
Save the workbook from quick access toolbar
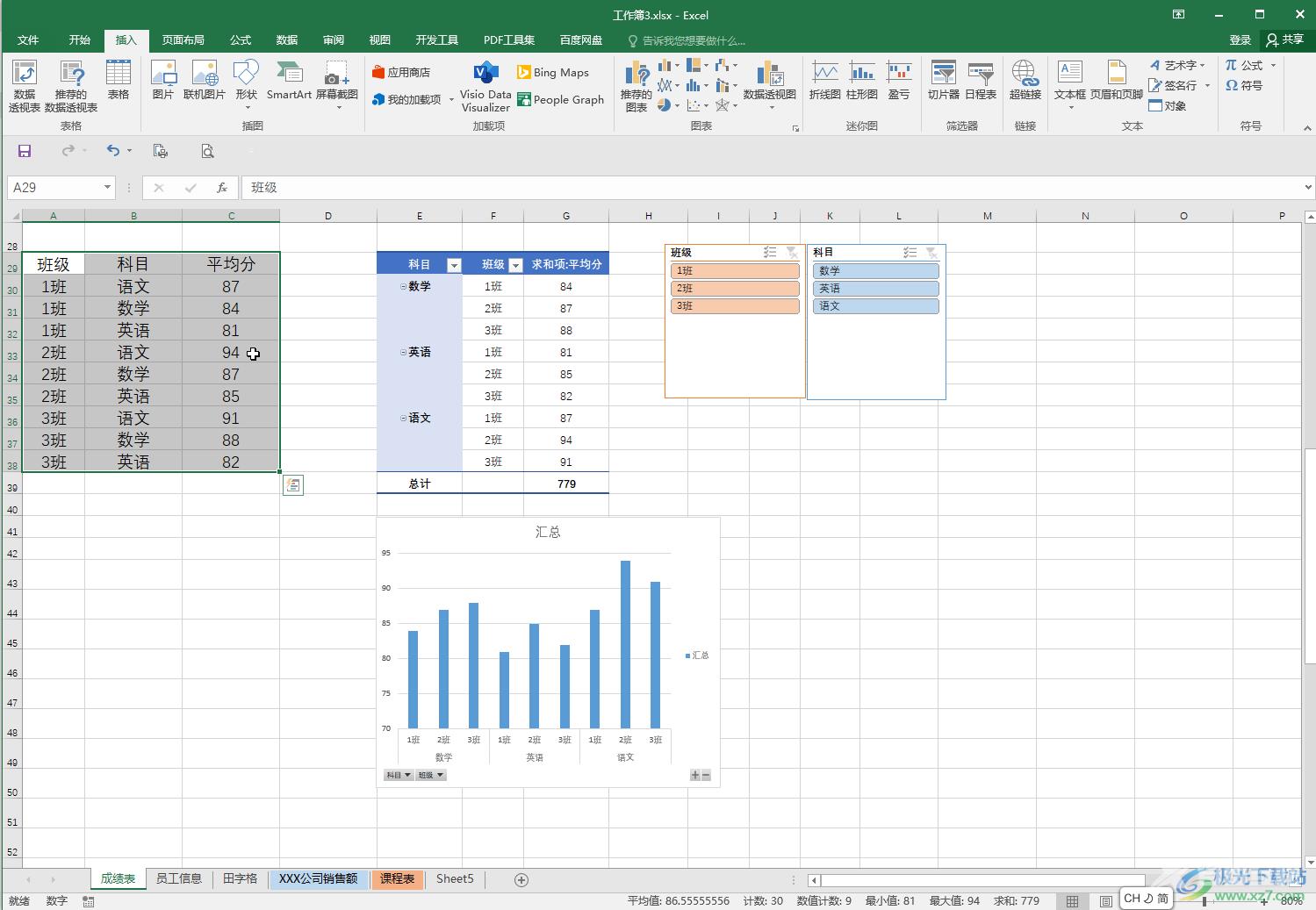(x=25, y=151)
